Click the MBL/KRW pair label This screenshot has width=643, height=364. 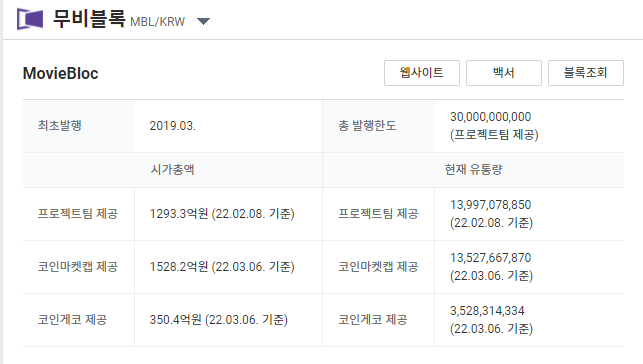[157, 22]
